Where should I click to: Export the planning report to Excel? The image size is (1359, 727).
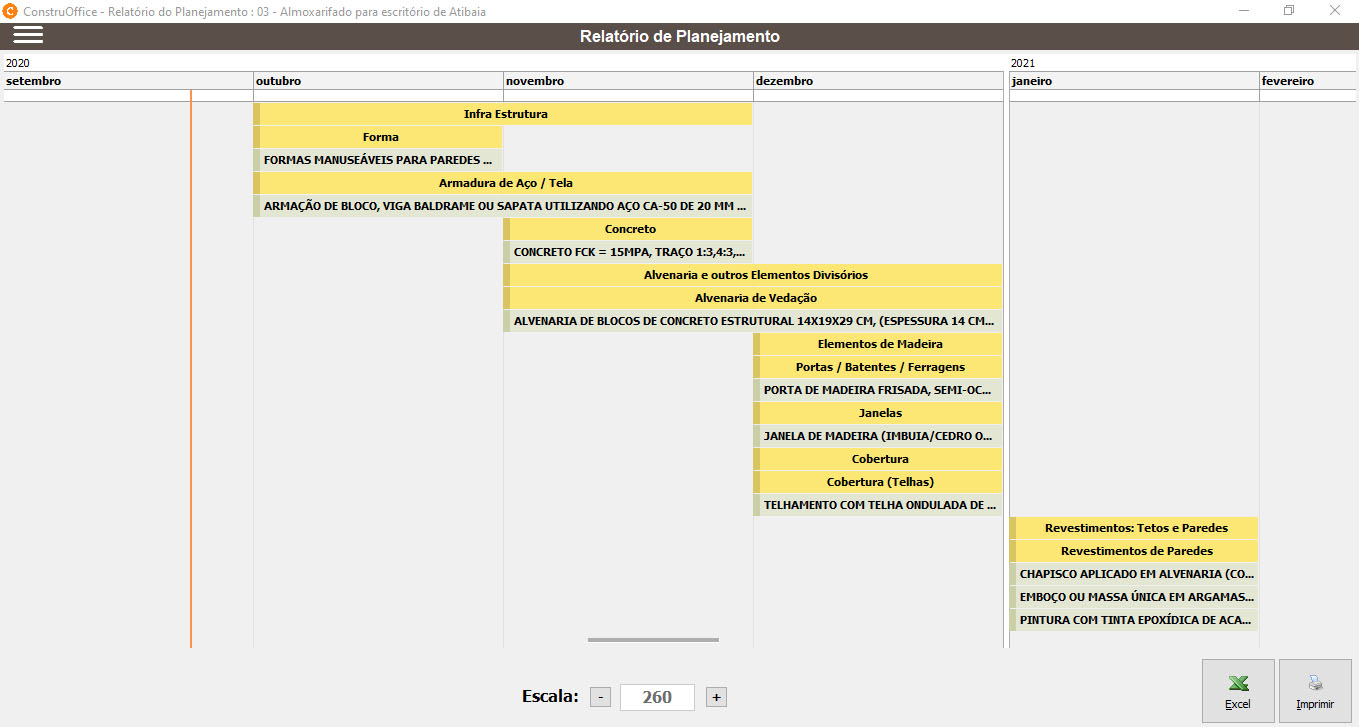[x=1238, y=691]
